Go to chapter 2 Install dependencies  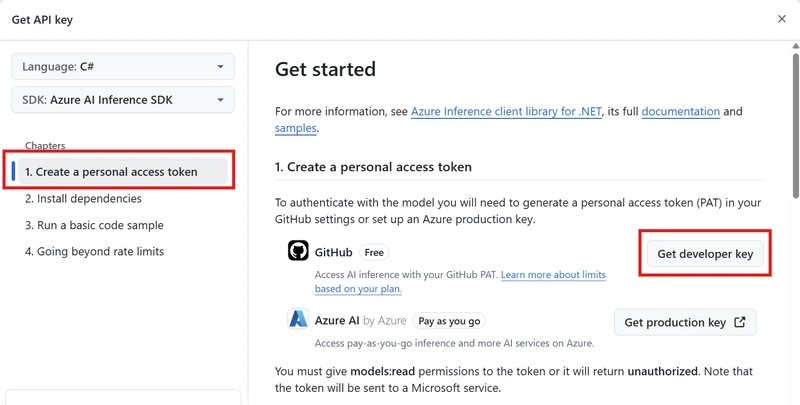83,198
